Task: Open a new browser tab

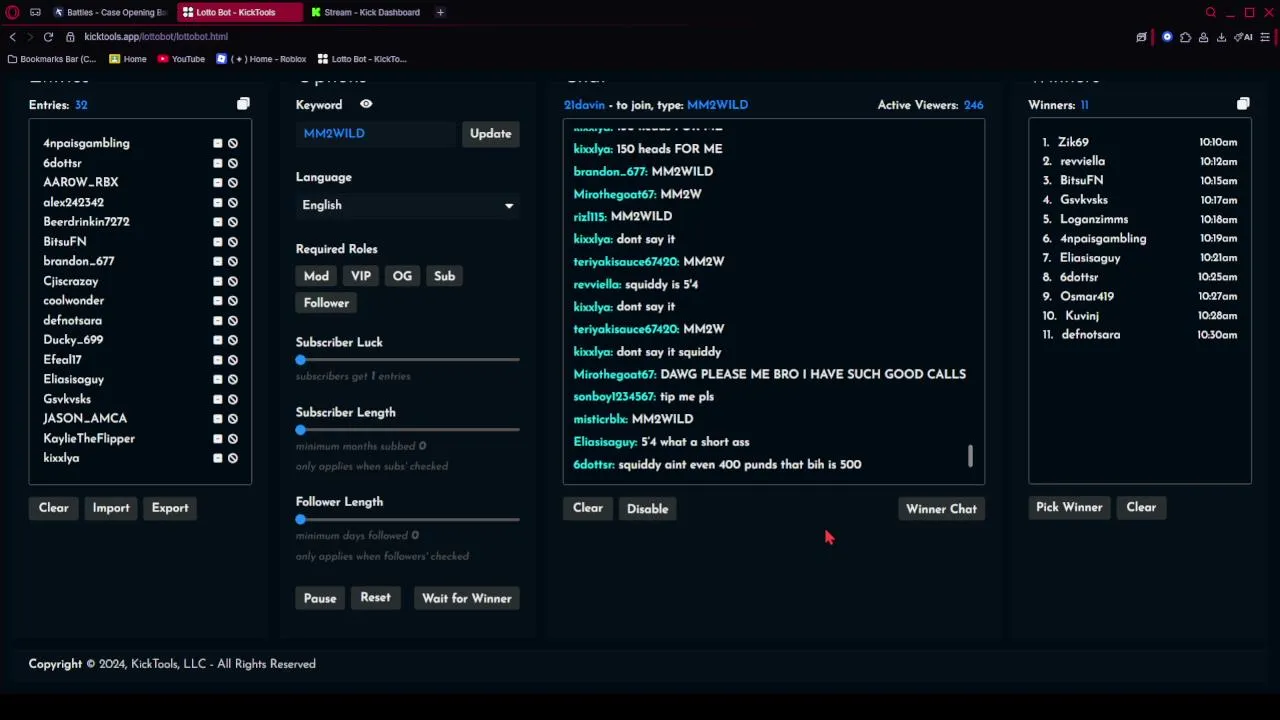Action: click(440, 12)
